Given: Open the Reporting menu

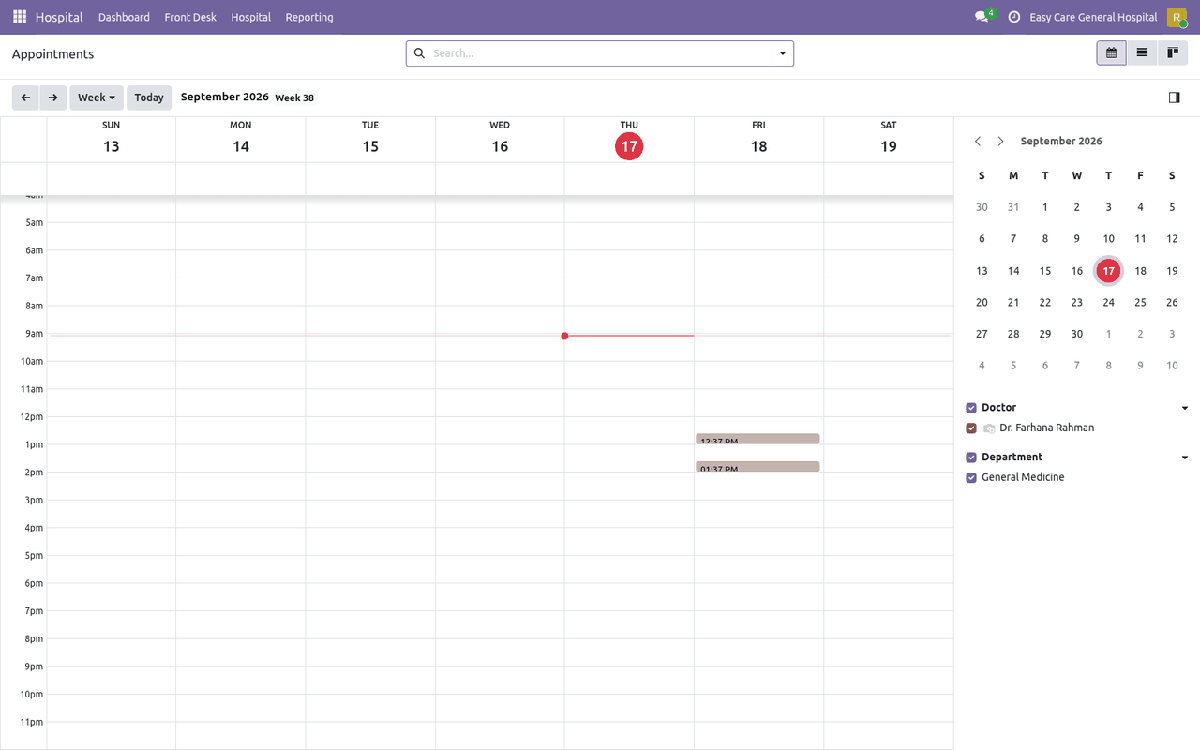Looking at the screenshot, I should pos(309,17).
